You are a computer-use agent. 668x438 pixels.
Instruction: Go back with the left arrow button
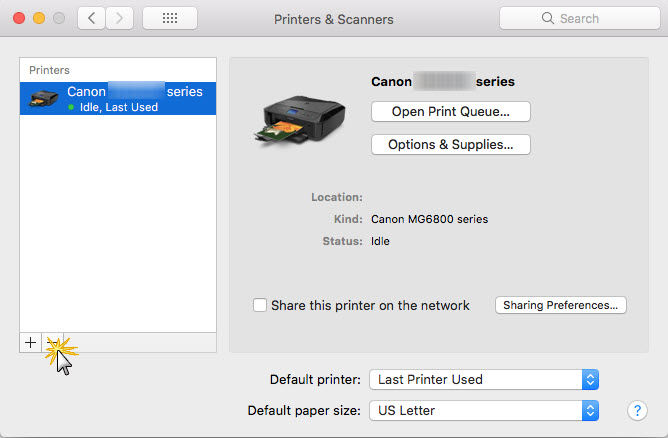click(x=91, y=19)
